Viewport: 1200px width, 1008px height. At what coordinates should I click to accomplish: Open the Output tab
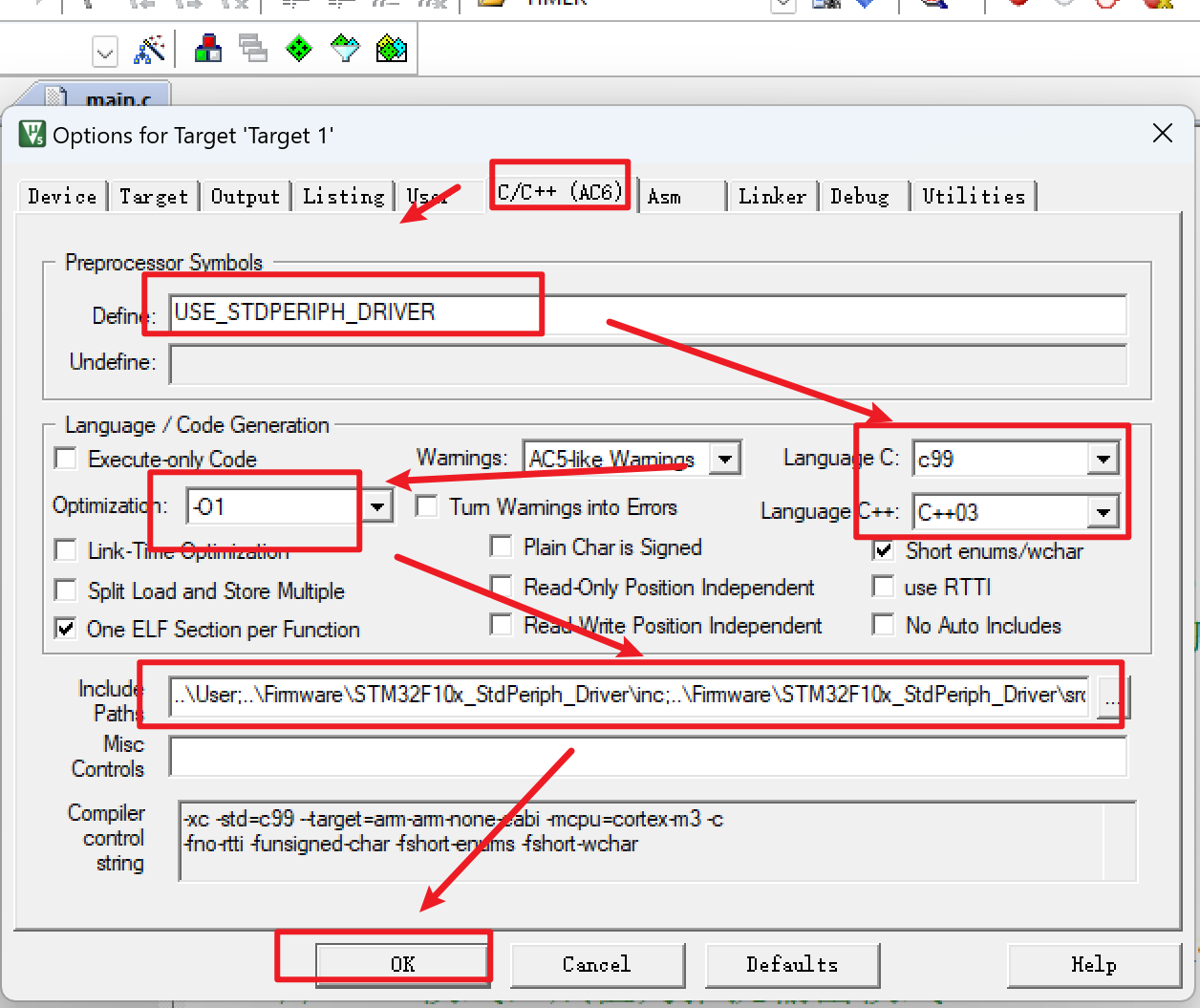coord(246,196)
